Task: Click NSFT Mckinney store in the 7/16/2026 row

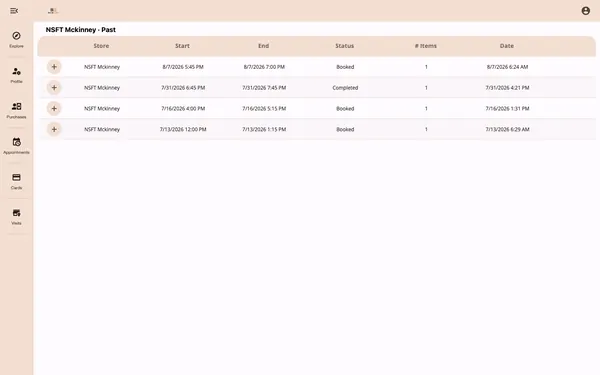Action: click(x=102, y=108)
